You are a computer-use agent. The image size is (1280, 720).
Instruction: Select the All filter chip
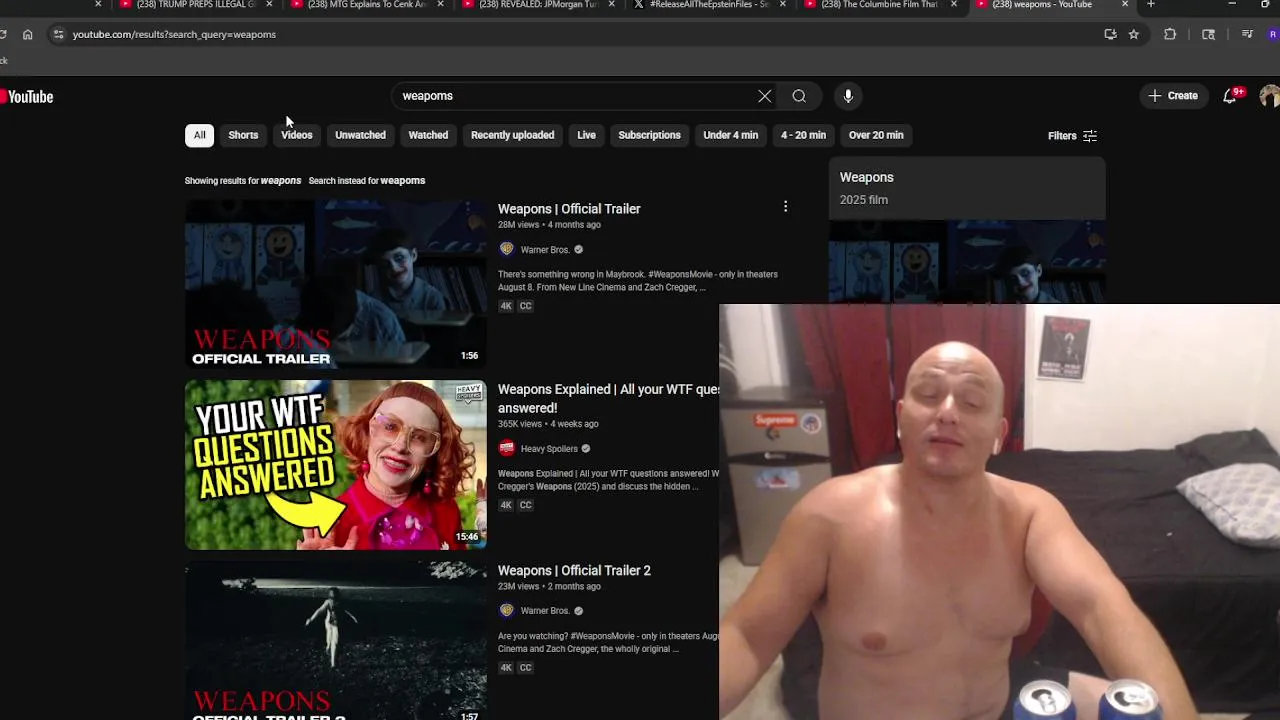coord(199,135)
